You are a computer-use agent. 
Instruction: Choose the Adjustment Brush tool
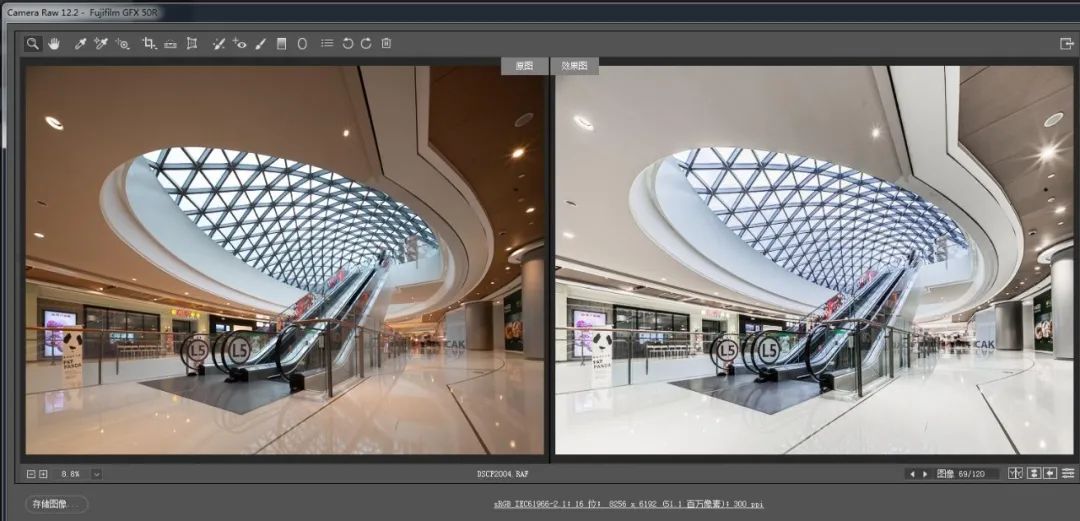coord(260,44)
